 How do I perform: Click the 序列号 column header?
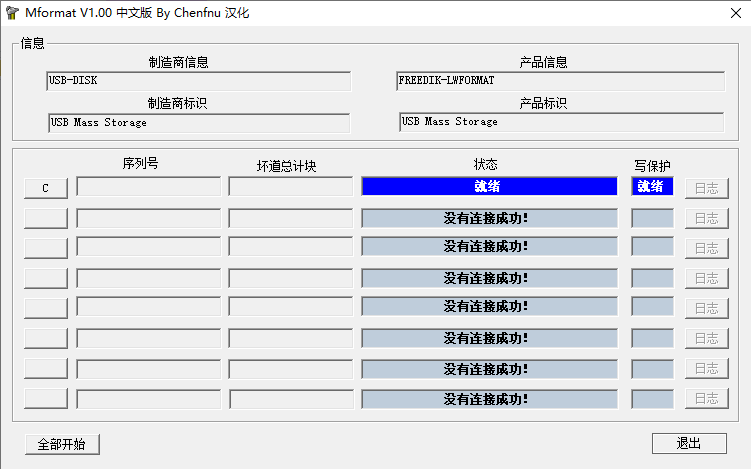point(140,164)
